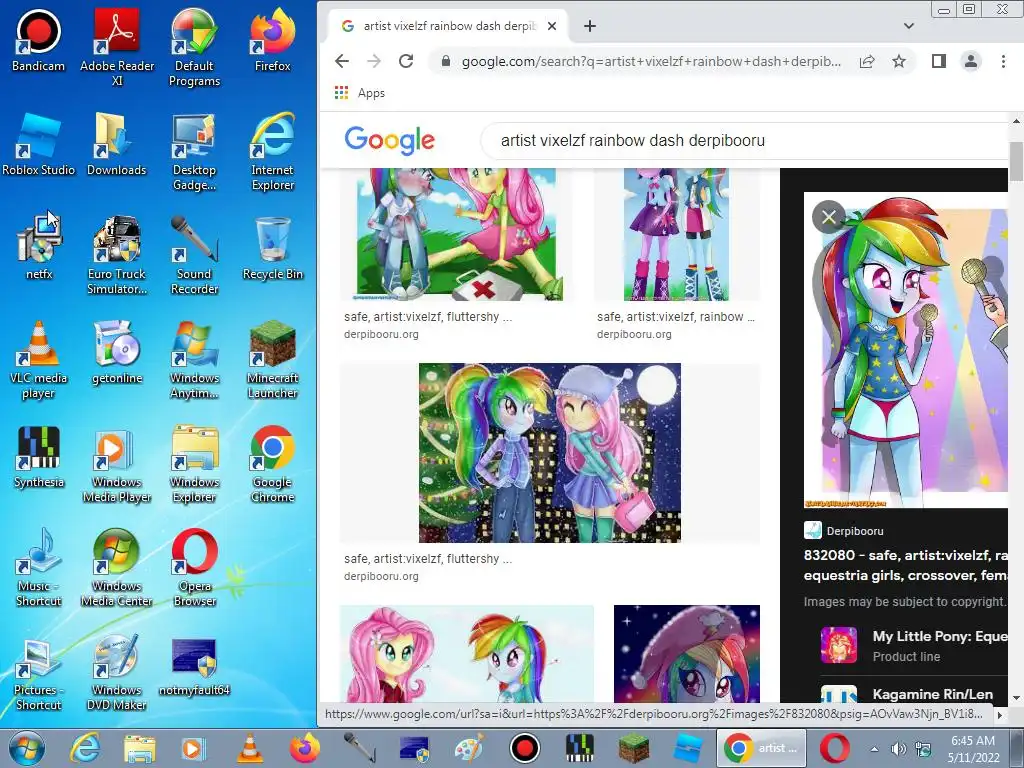Image resolution: width=1024 pixels, height=768 pixels.
Task: Focus the Google search box
Action: 744,140
